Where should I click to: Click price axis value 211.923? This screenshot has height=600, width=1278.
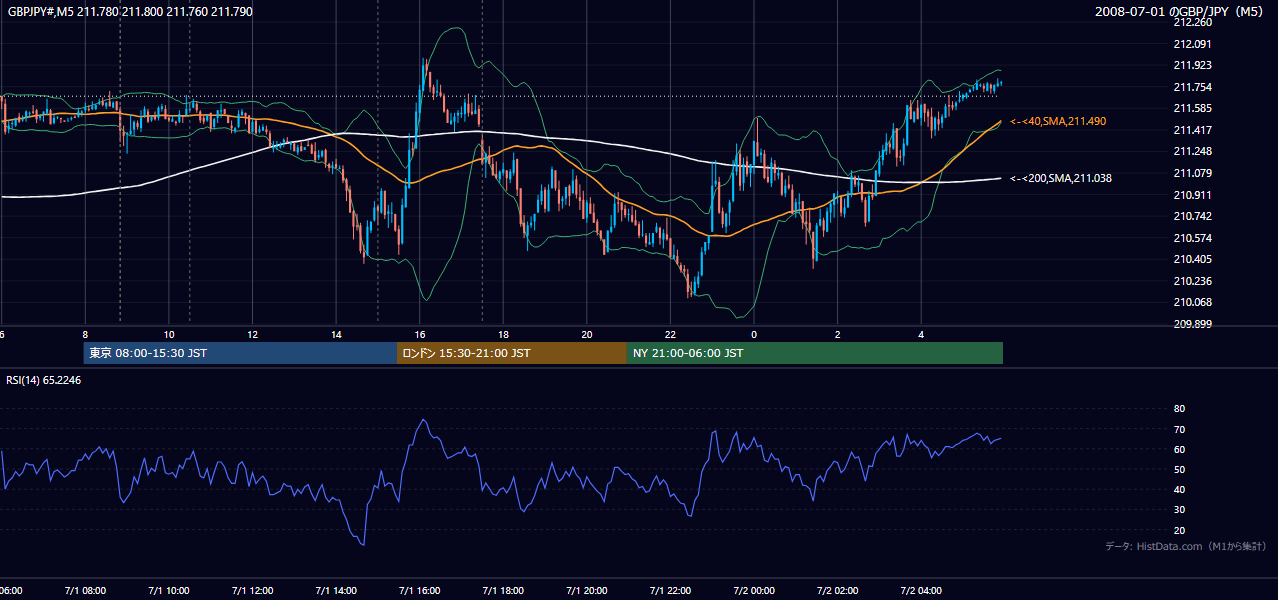click(1192, 65)
